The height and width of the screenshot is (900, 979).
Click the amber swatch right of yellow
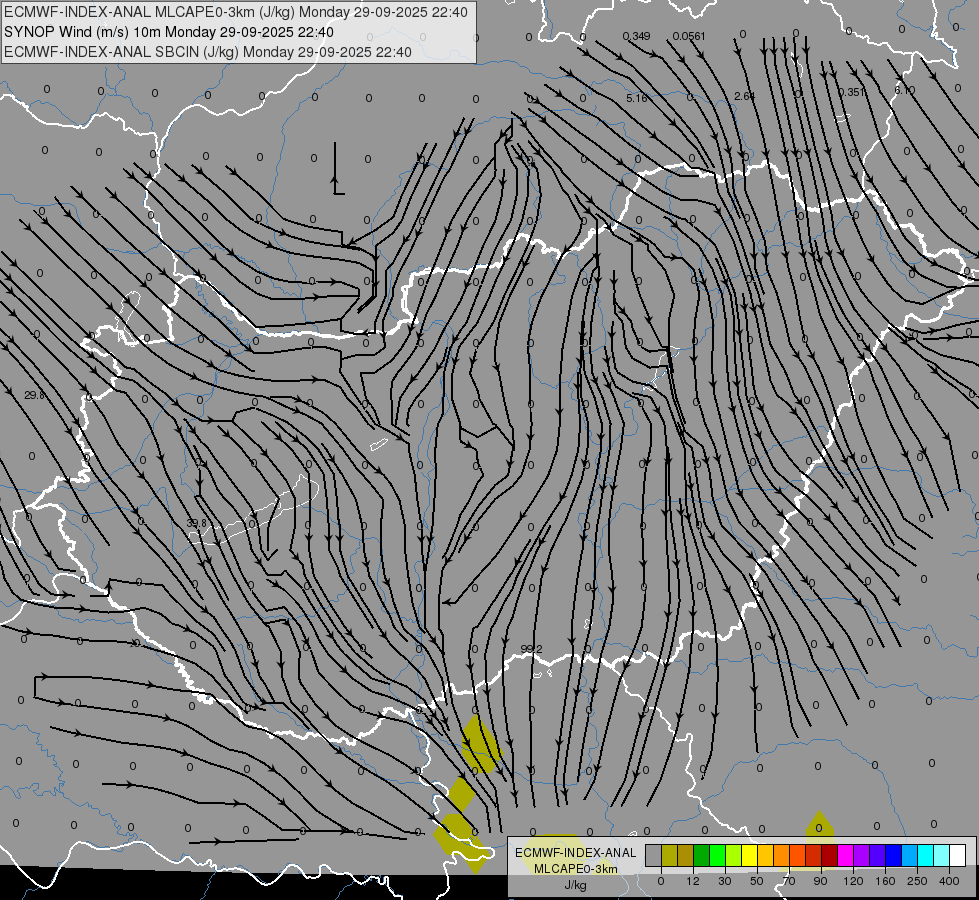pos(765,855)
